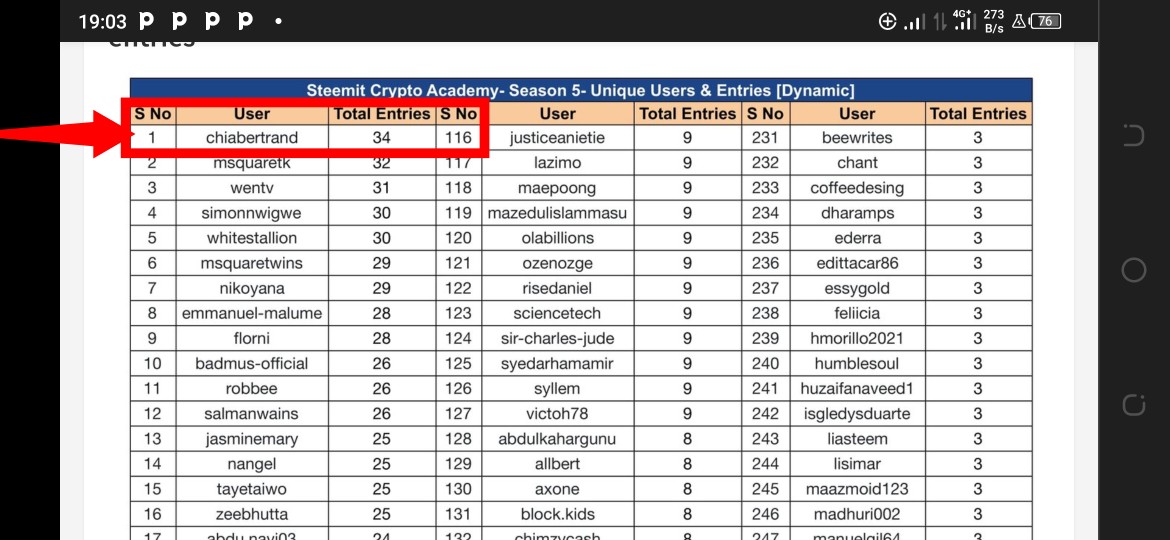Viewport: 1170px width, 540px height.
Task: Tap the Steemit Crypto Academy Season 5 title
Action: [581, 91]
